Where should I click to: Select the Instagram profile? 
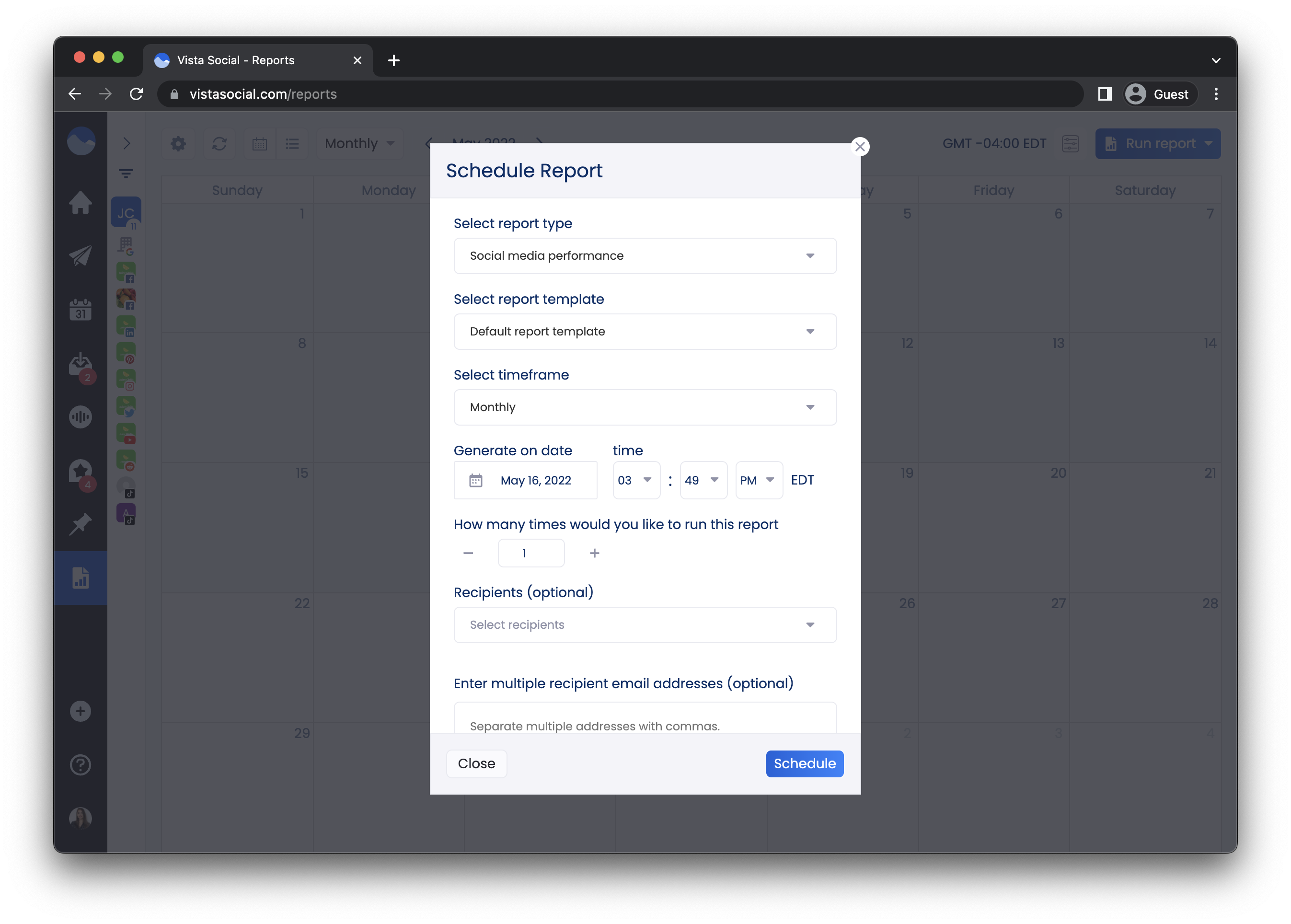point(126,380)
